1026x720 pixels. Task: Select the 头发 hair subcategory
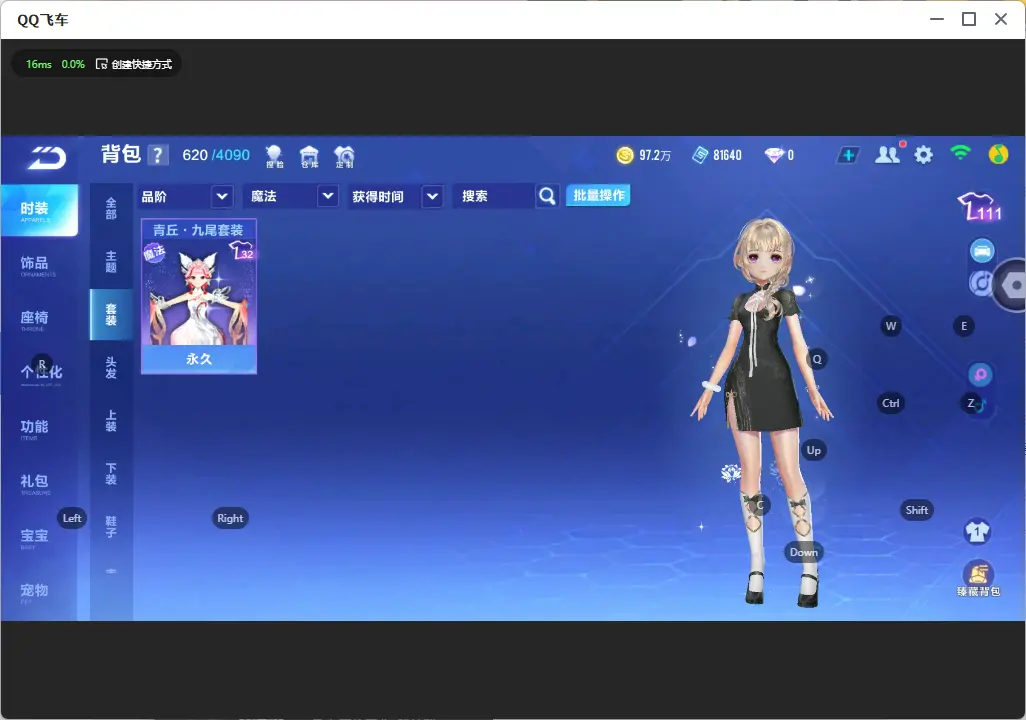(x=111, y=368)
